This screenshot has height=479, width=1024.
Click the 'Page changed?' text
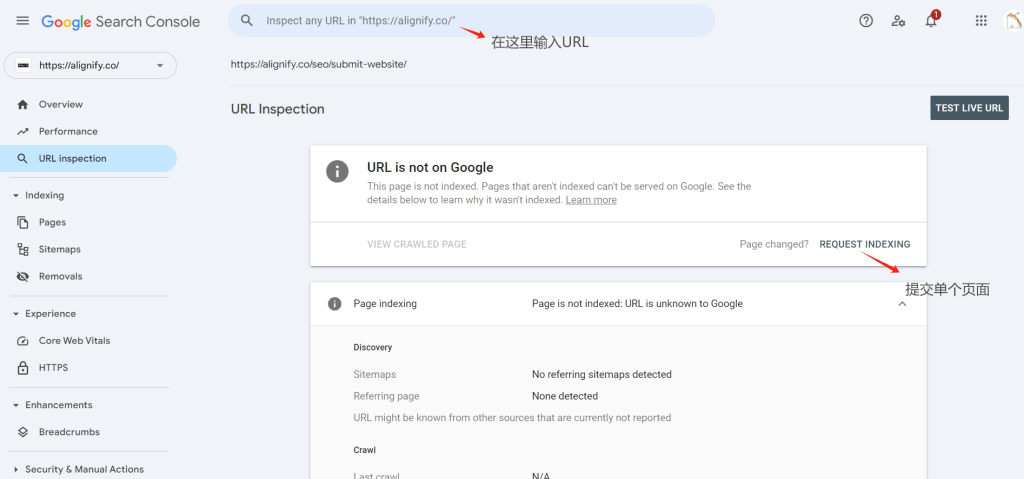(774, 244)
